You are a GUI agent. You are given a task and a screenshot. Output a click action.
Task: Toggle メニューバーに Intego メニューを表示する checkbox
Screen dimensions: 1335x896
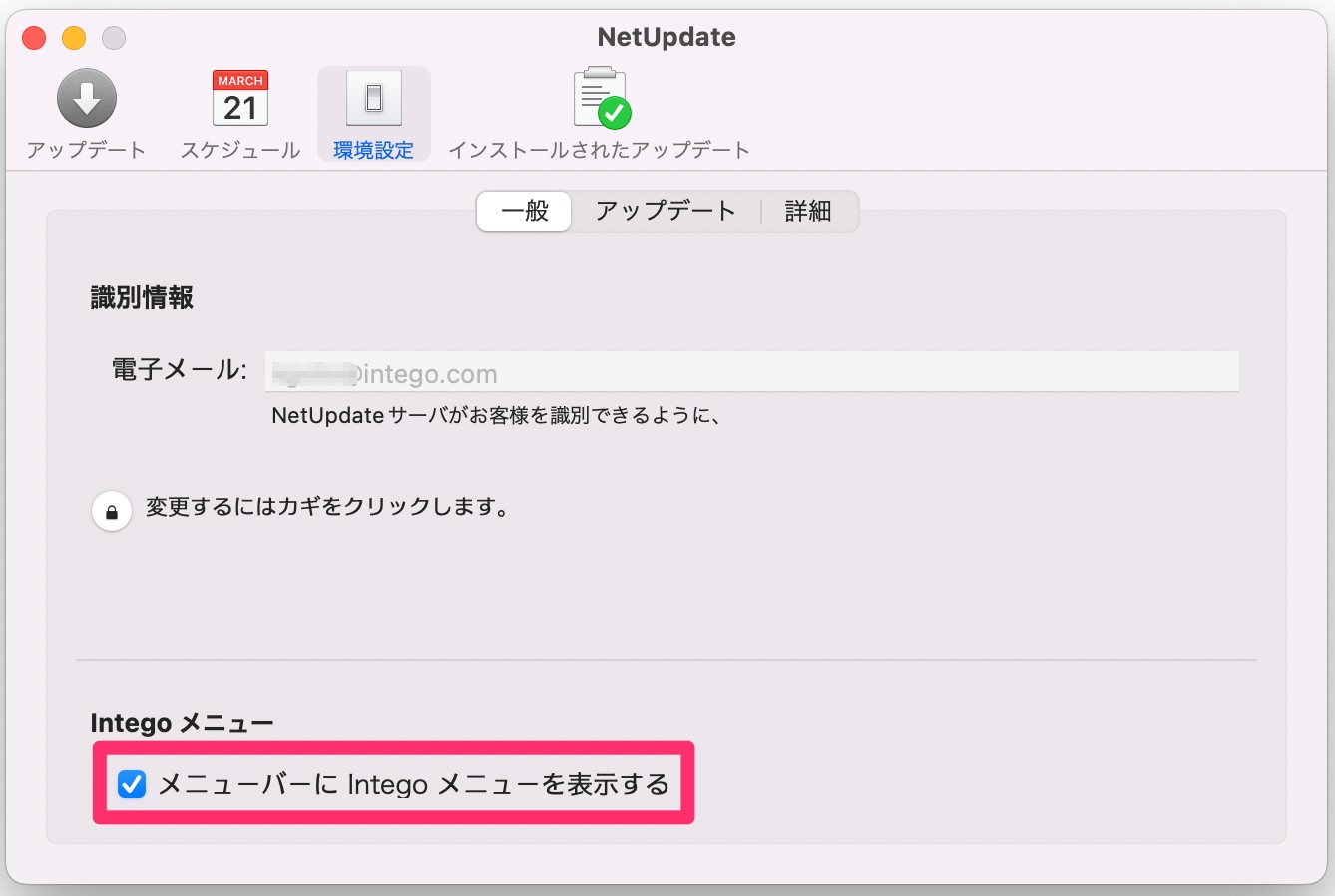click(x=132, y=784)
